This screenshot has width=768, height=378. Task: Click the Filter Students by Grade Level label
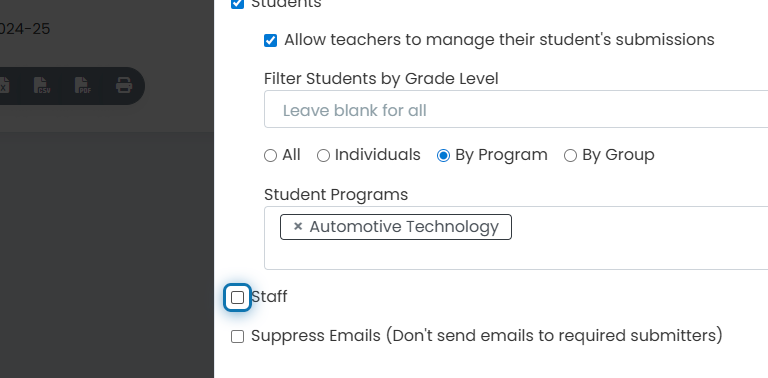[x=381, y=78]
